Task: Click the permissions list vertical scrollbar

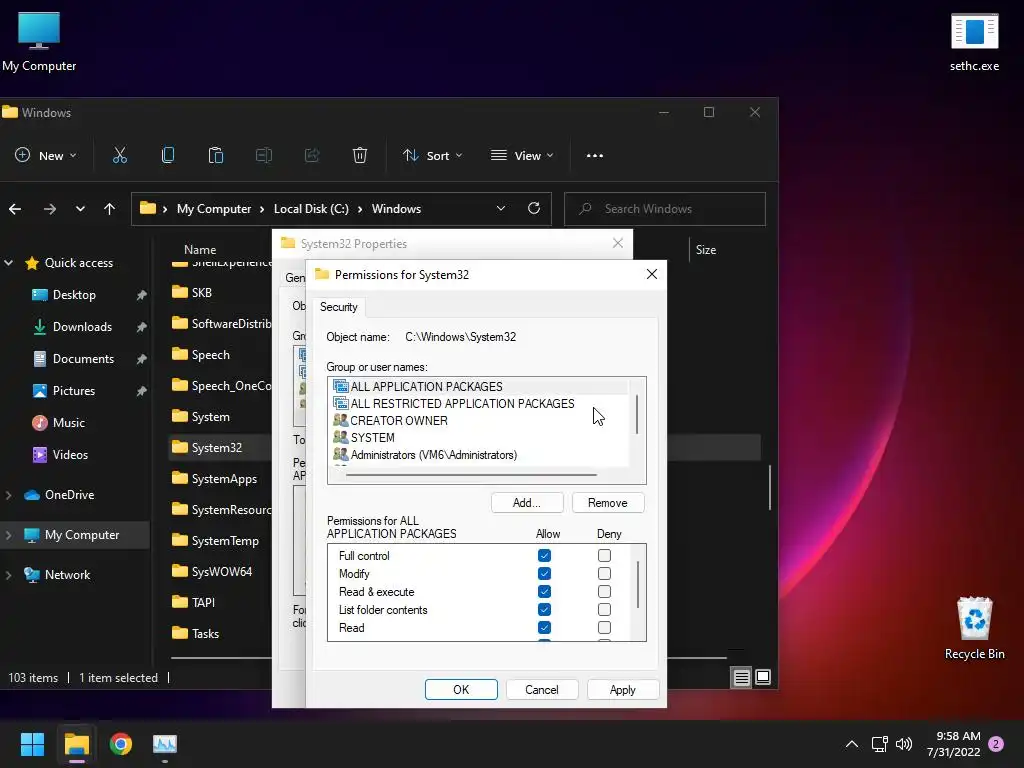Action: pos(637,584)
